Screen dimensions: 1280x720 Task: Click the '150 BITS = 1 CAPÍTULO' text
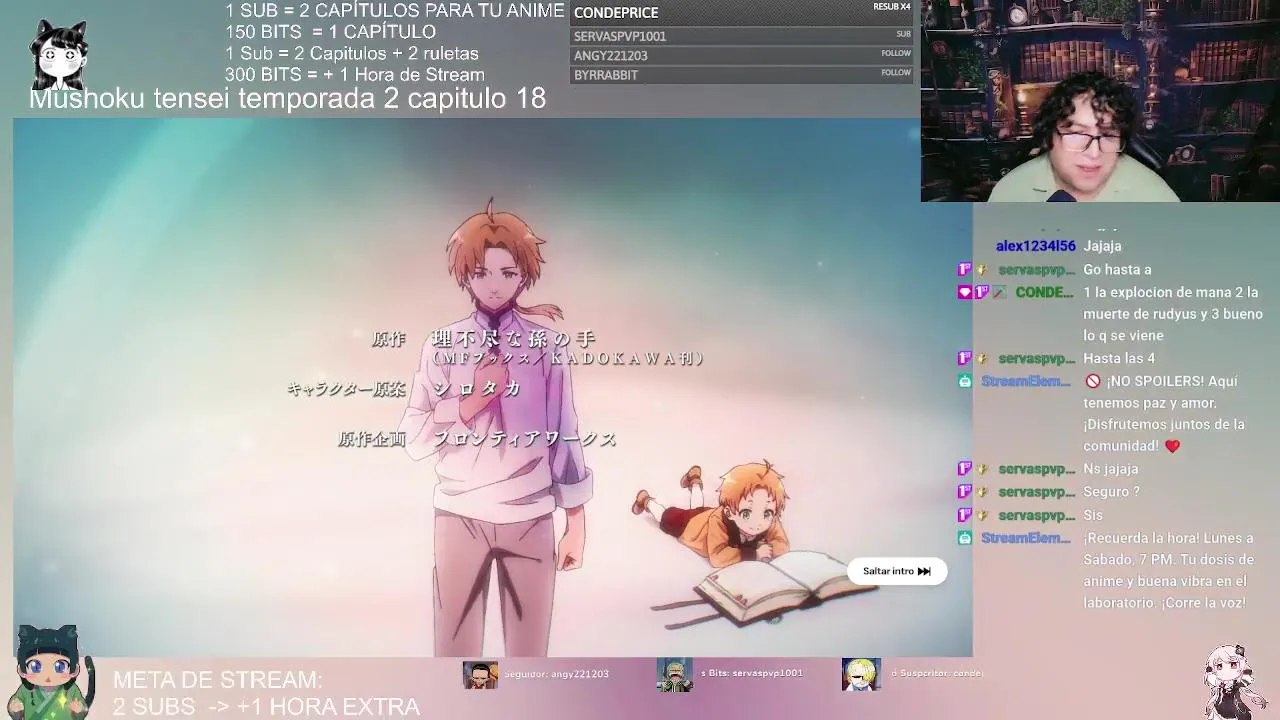(x=330, y=32)
